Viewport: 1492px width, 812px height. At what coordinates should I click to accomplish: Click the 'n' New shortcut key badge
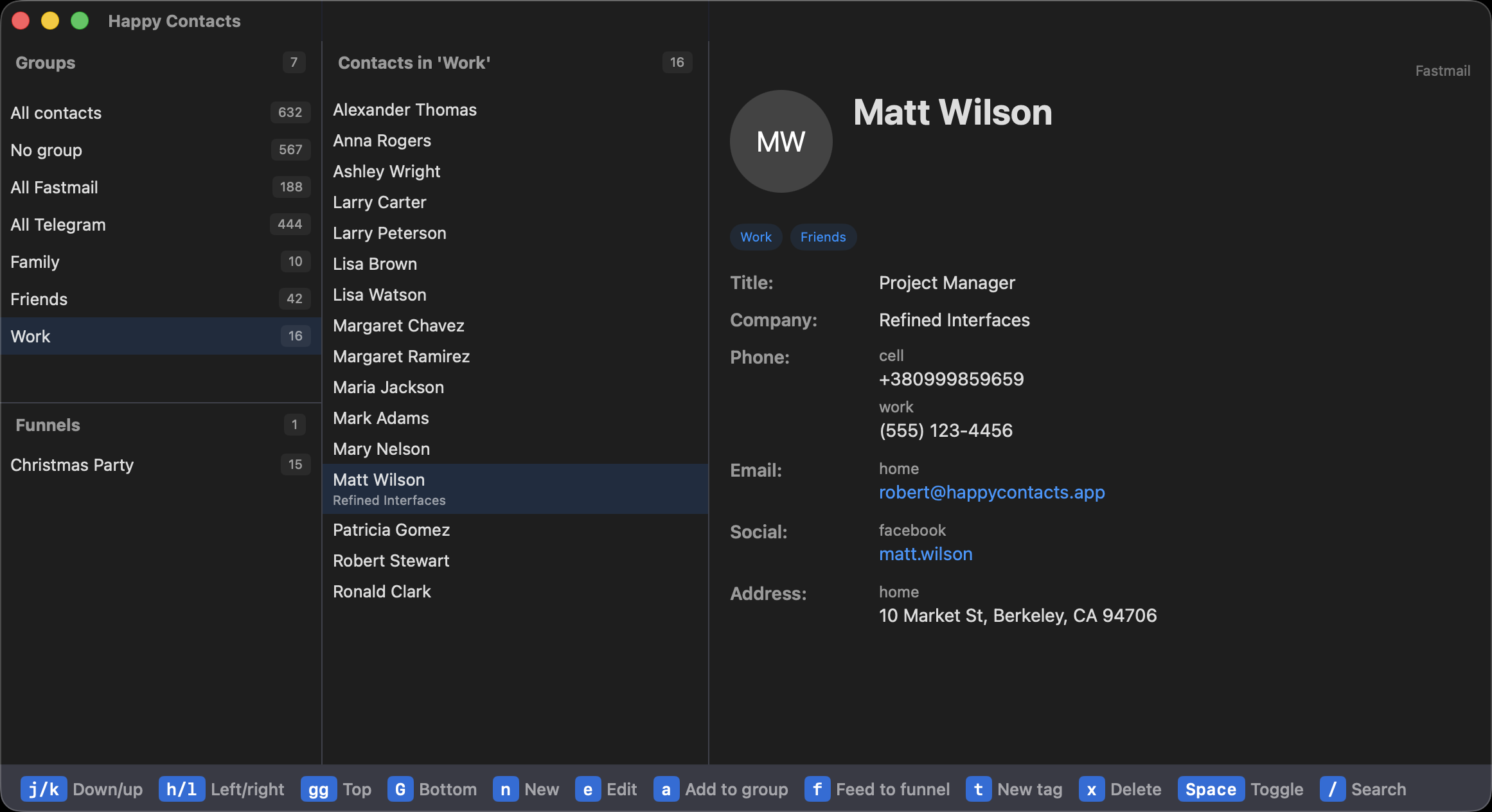(505, 789)
